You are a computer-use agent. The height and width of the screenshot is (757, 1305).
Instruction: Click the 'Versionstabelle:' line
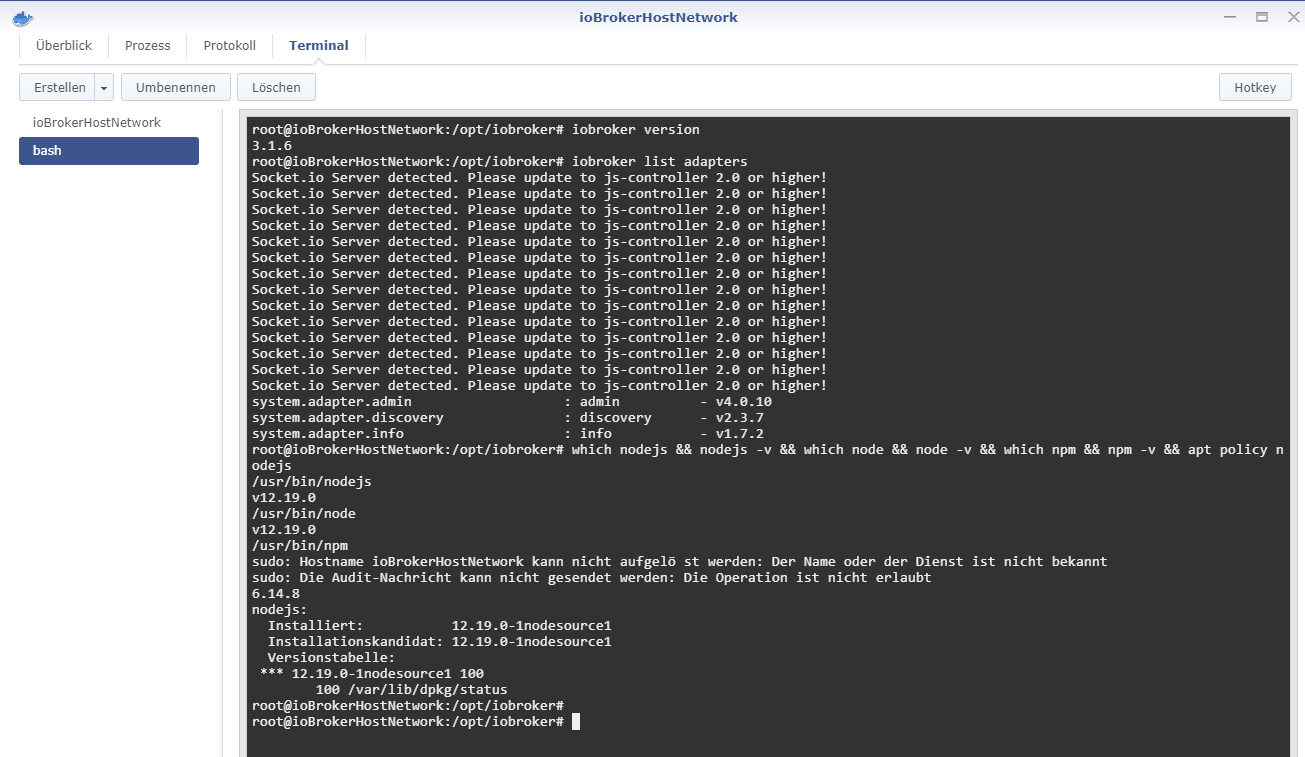point(332,658)
